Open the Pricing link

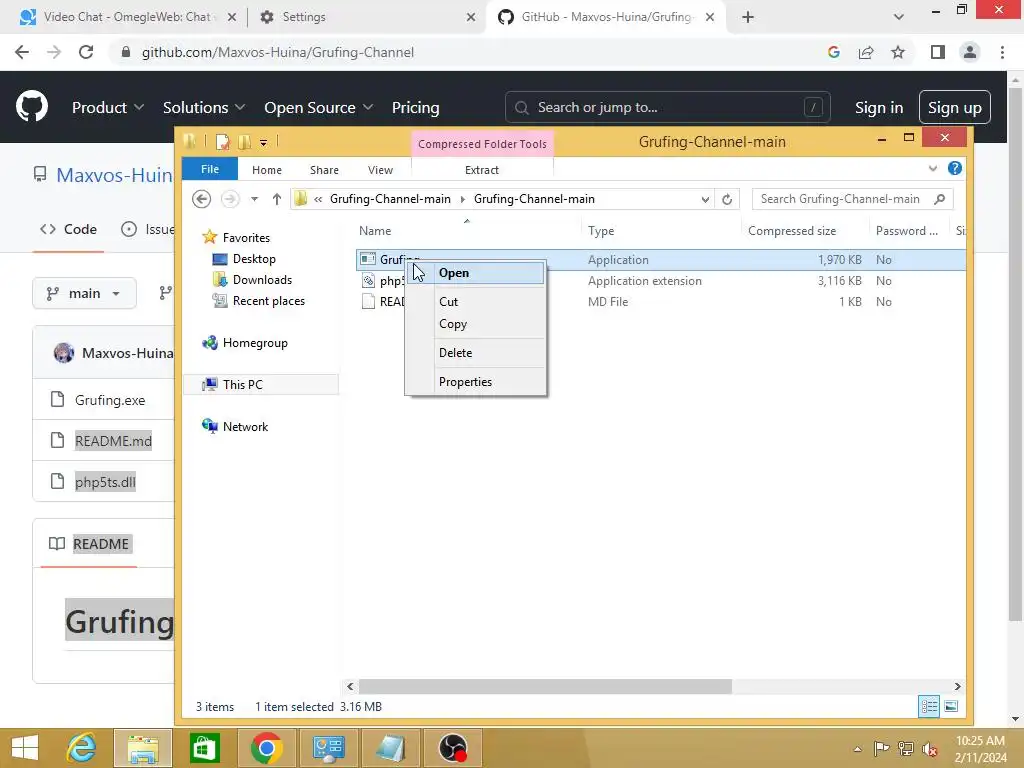pyautogui.click(x=415, y=108)
